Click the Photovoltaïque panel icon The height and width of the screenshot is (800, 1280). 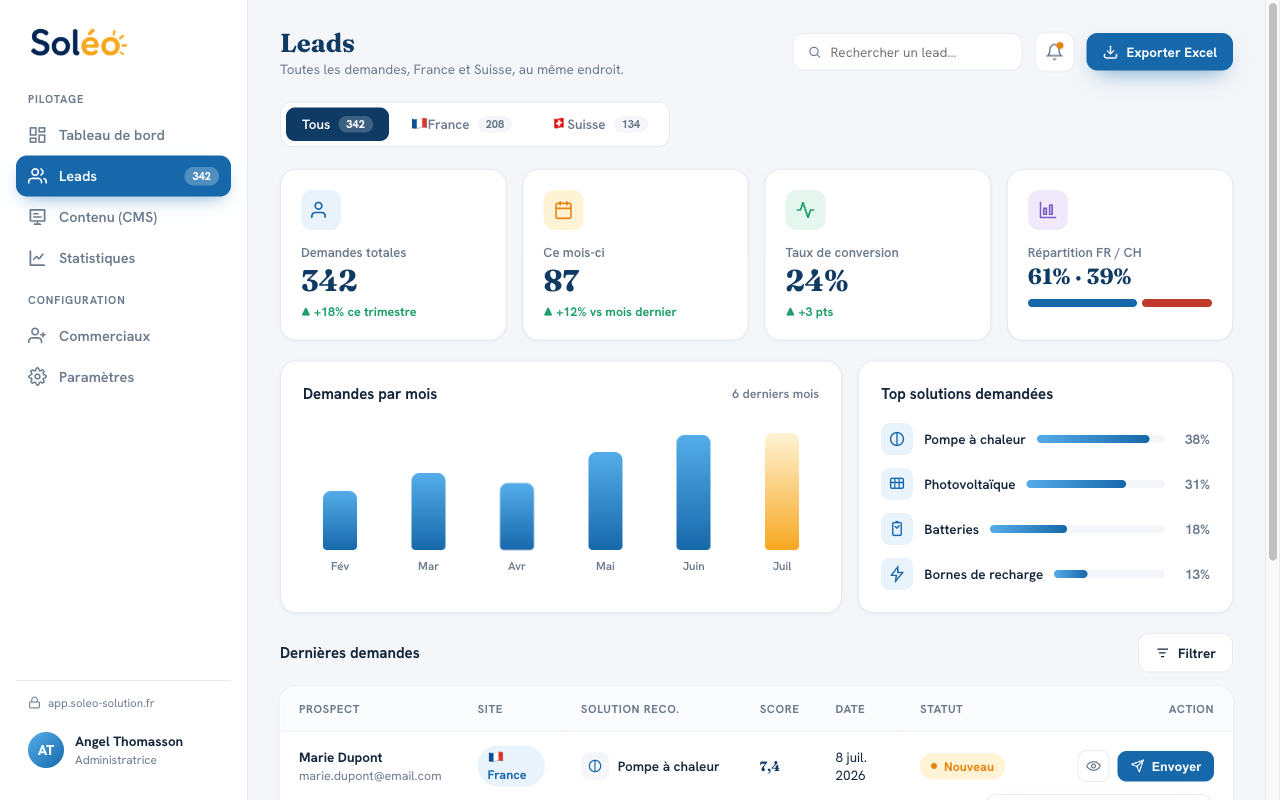(897, 484)
